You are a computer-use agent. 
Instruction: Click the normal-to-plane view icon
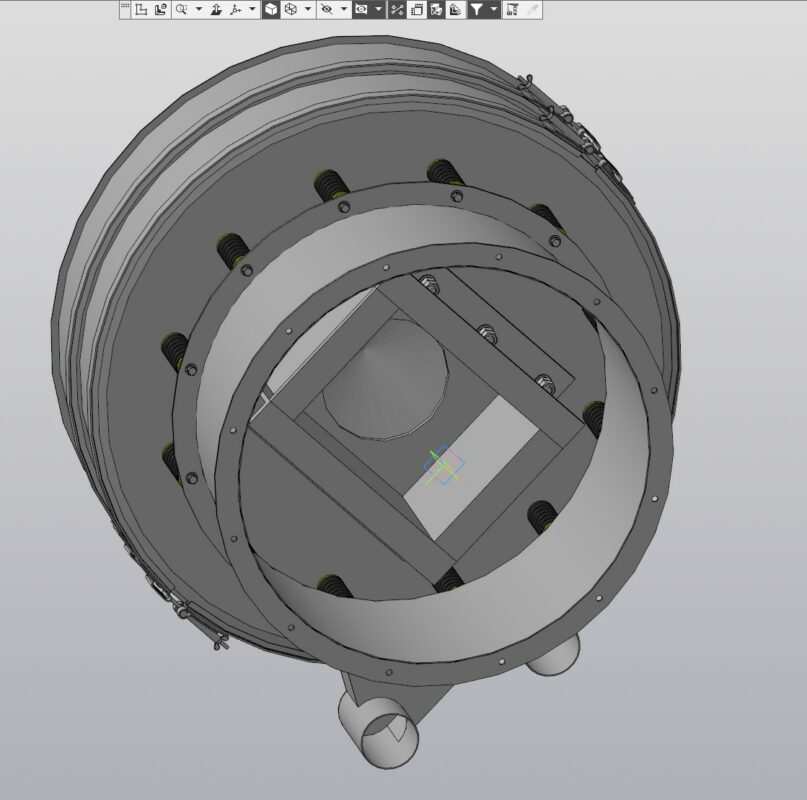coord(216,9)
